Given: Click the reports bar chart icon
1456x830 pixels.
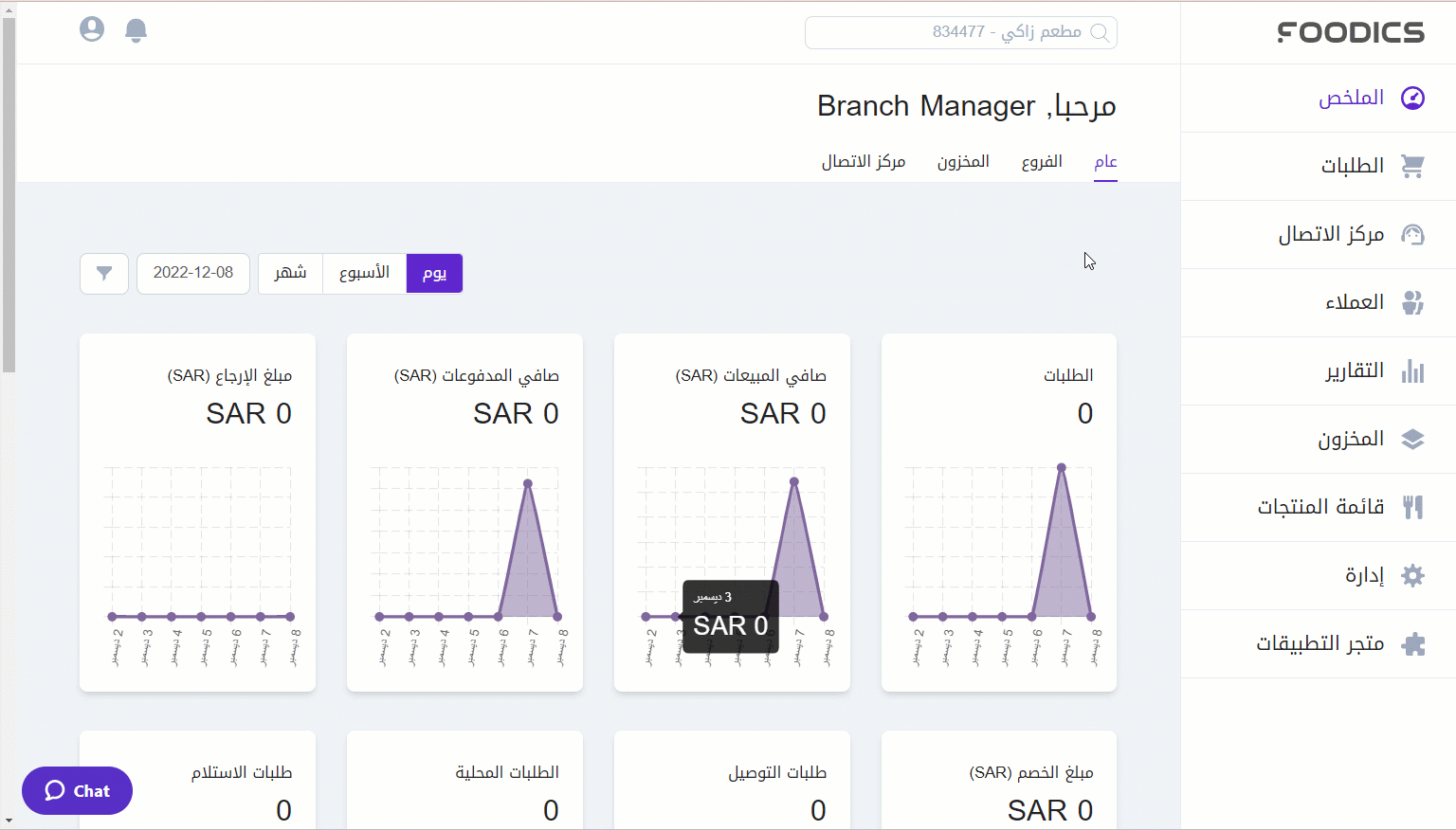Looking at the screenshot, I should 1412,370.
